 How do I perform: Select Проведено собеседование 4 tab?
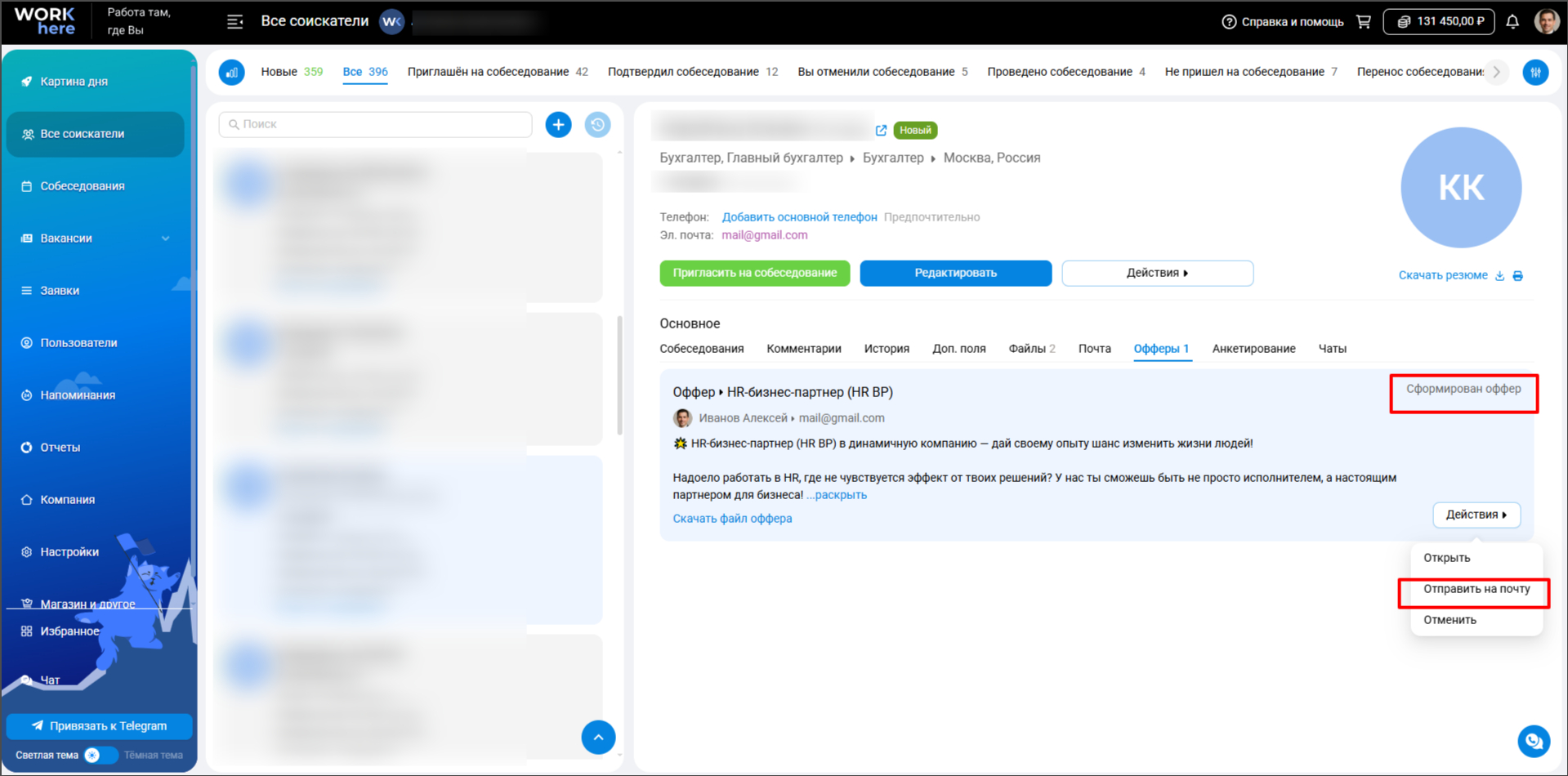(x=1066, y=72)
